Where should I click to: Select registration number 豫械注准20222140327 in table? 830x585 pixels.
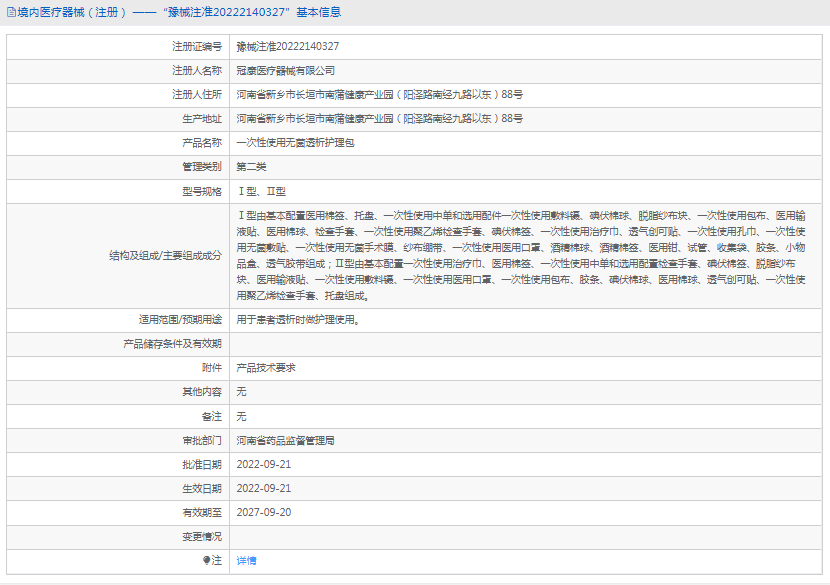click(x=287, y=47)
